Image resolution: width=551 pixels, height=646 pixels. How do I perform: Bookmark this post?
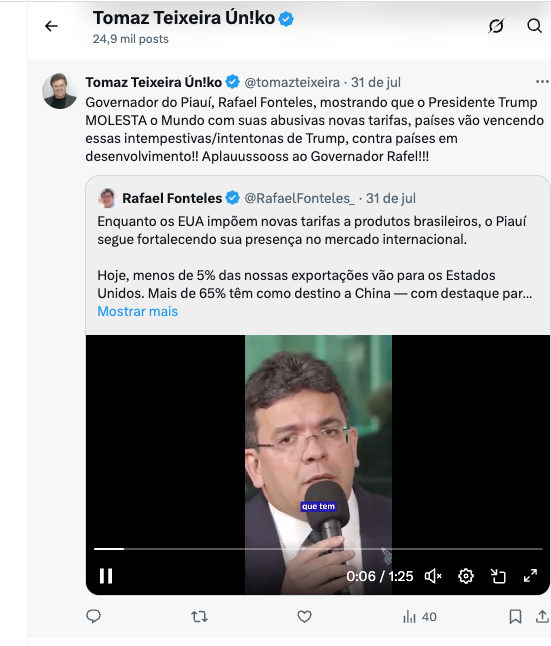pyautogui.click(x=515, y=617)
